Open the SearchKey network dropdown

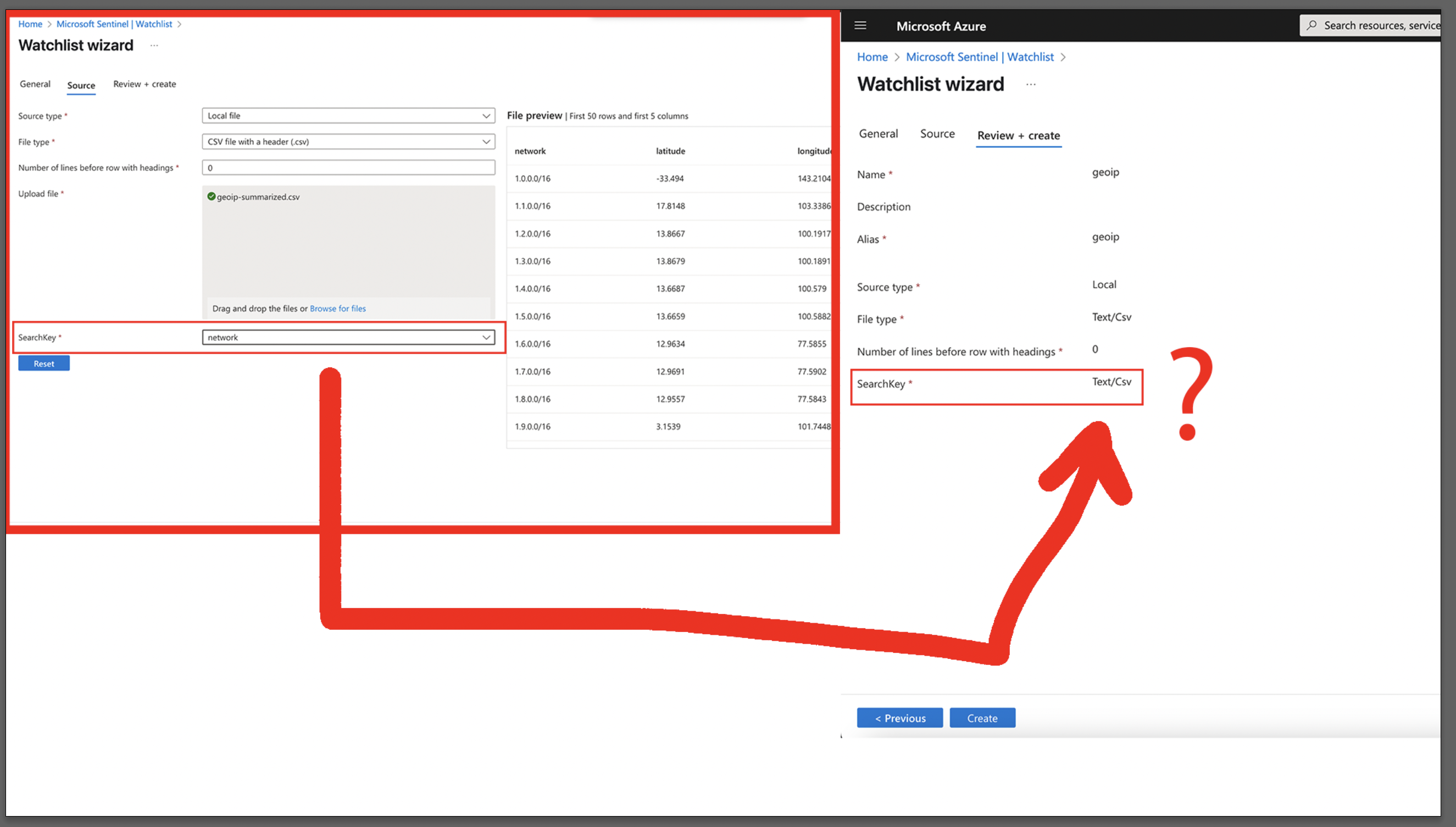pyautogui.click(x=348, y=337)
